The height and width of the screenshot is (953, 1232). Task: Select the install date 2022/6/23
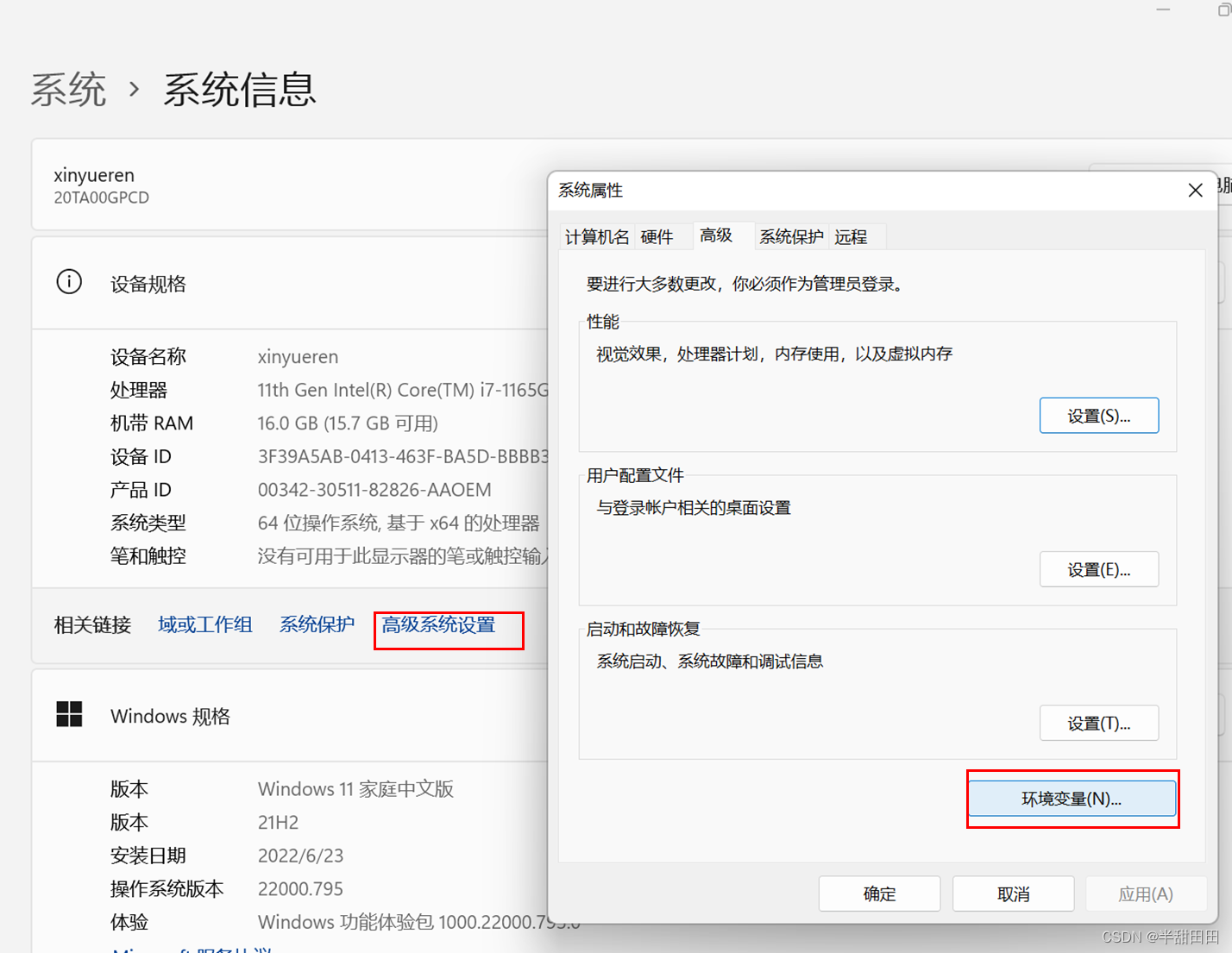300,855
